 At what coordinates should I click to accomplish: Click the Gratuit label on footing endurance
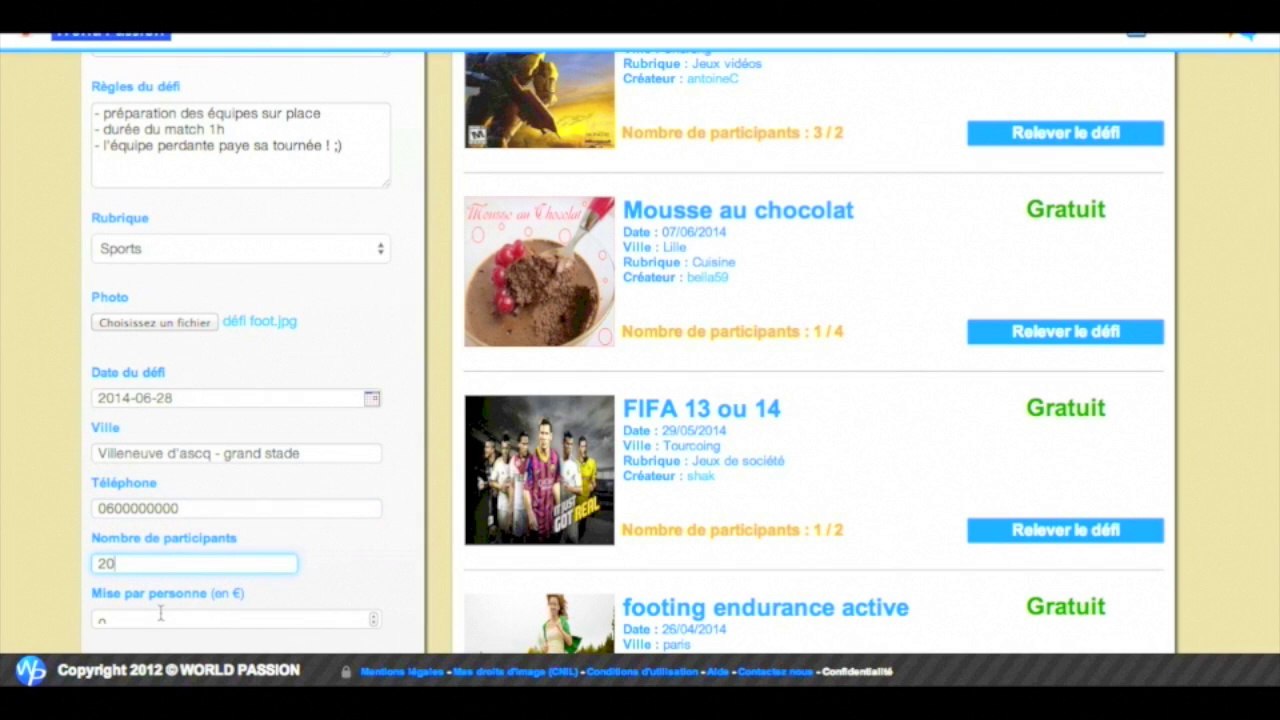[x=1066, y=606]
